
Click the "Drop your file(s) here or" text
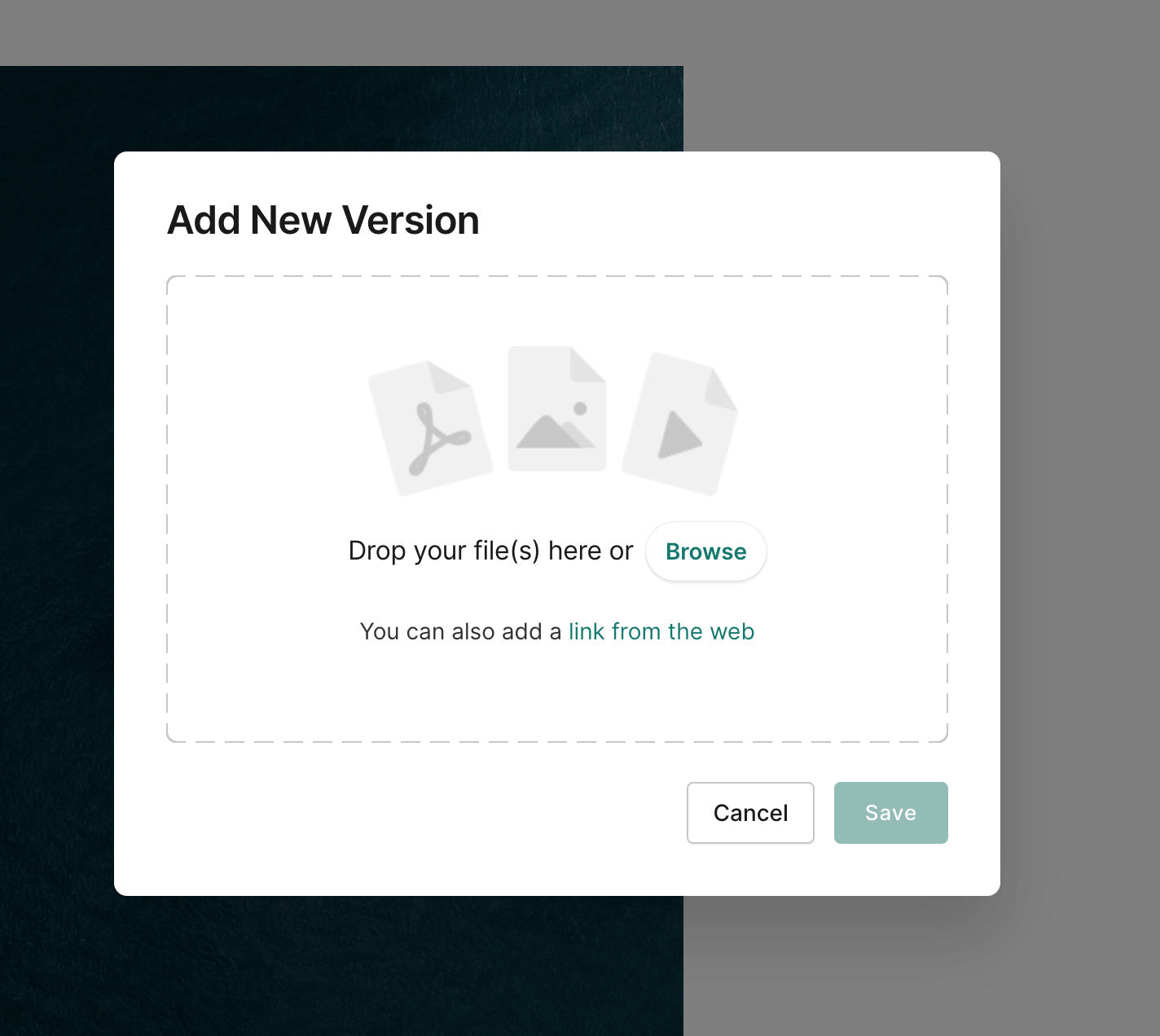coord(490,551)
